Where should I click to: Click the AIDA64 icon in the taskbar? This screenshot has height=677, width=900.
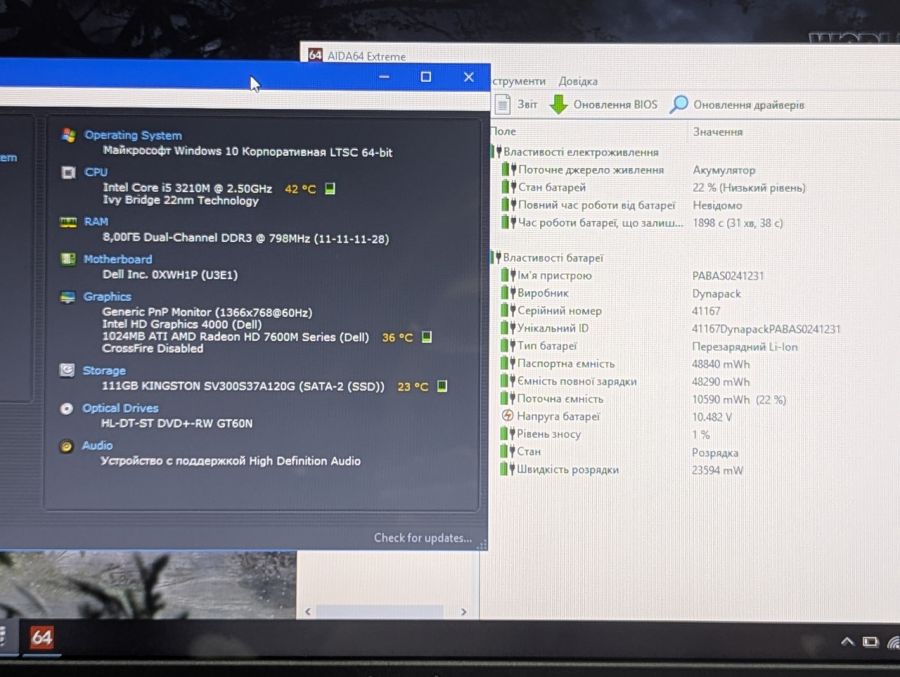(x=42, y=637)
